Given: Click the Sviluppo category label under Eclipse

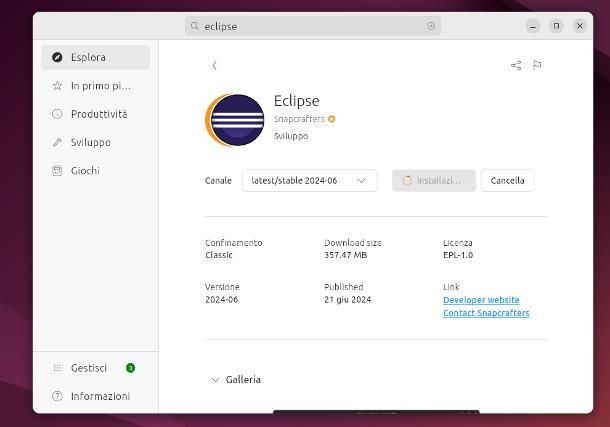Looking at the screenshot, I should tap(291, 136).
